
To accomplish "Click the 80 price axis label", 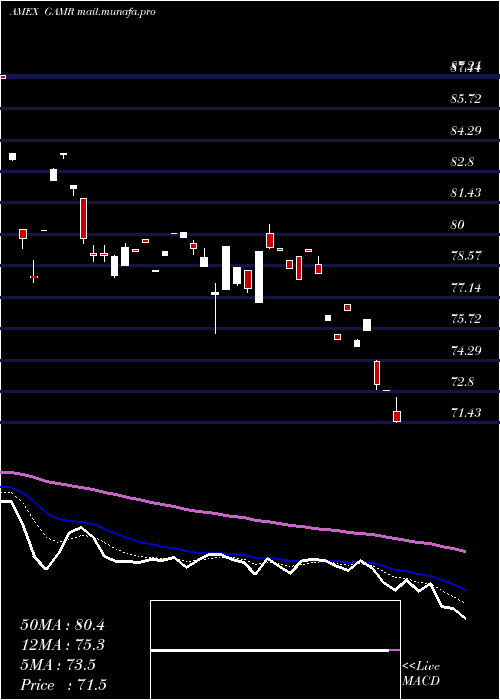I will [457, 224].
